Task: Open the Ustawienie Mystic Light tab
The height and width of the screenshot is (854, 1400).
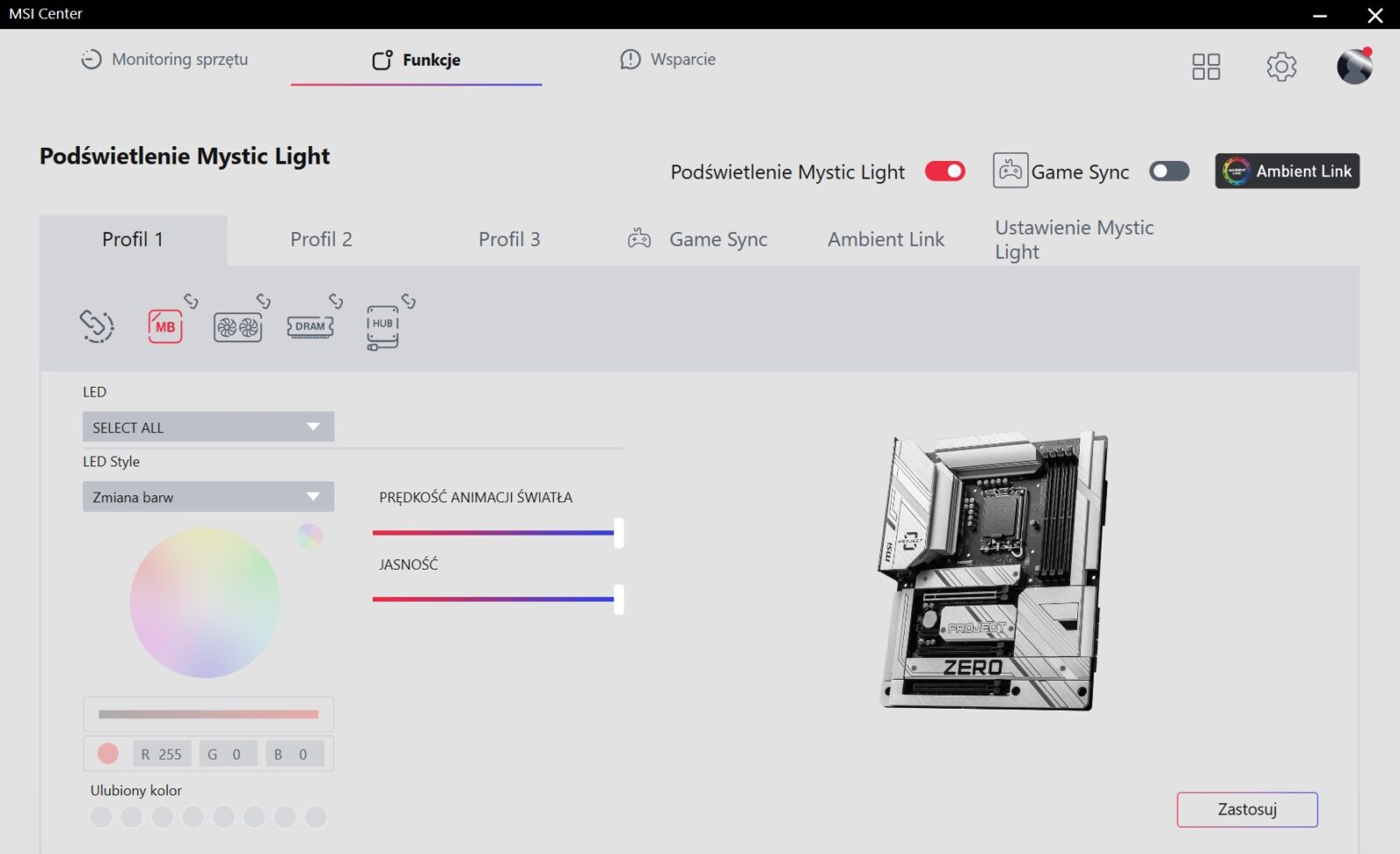Action: (x=1074, y=240)
